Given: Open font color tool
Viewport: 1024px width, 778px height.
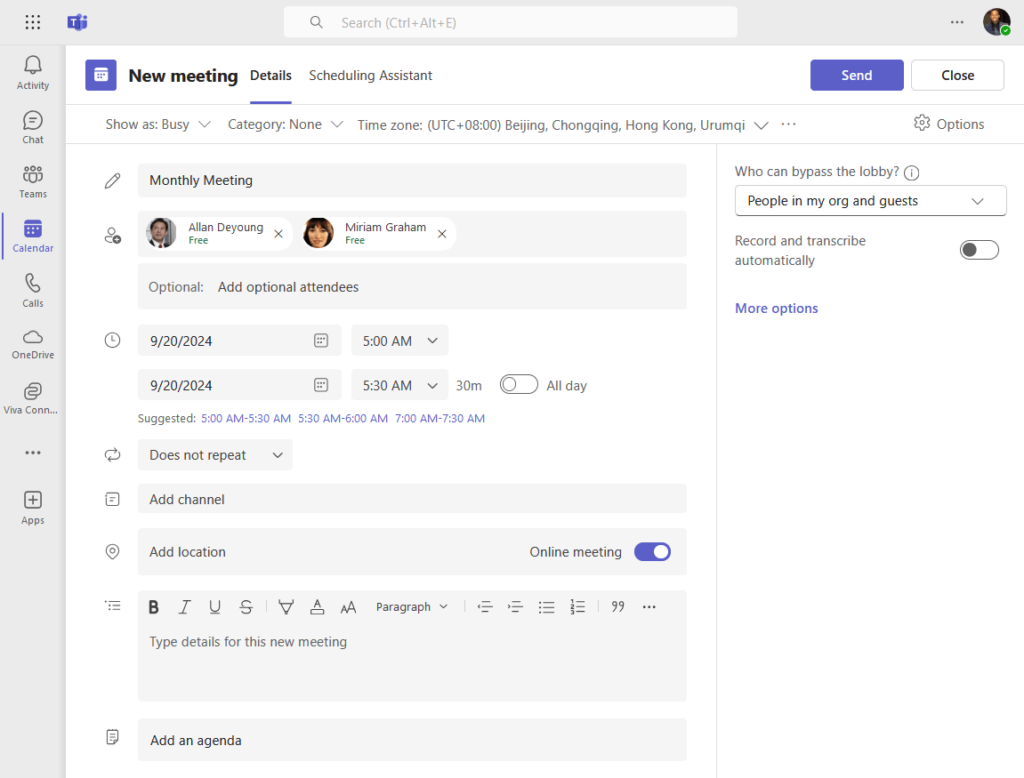Looking at the screenshot, I should click(317, 607).
